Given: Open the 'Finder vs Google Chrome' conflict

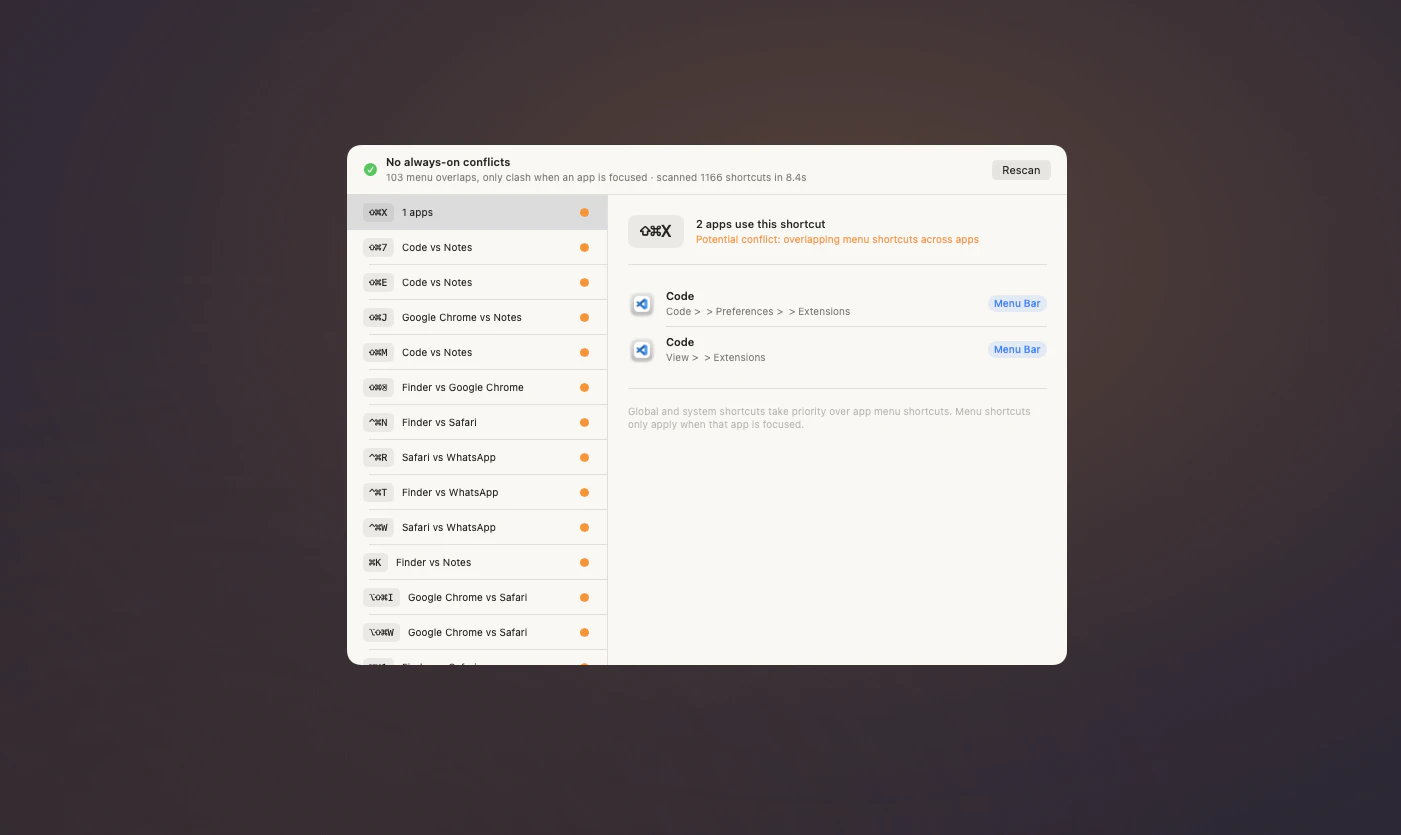Looking at the screenshot, I should [477, 387].
